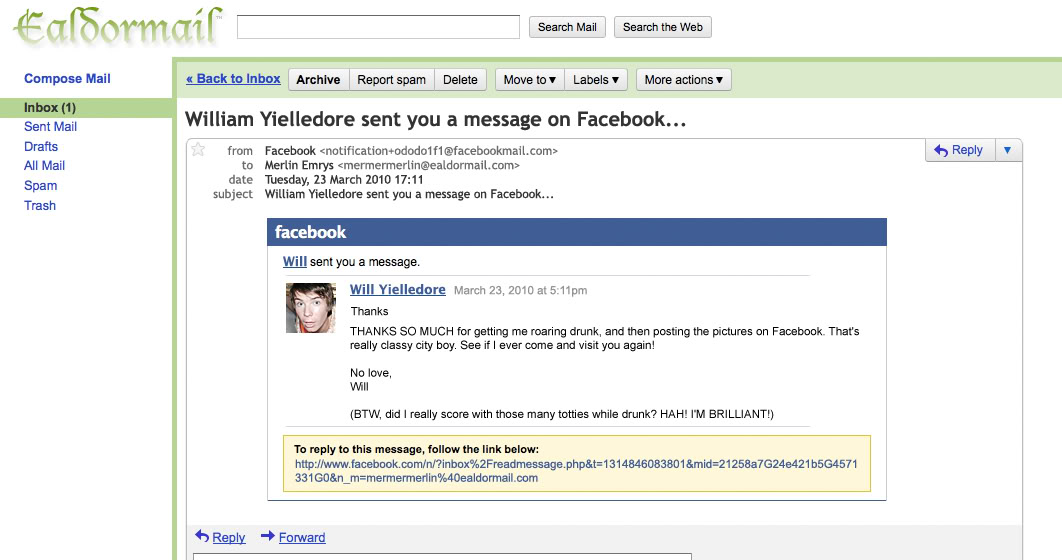Open the Sent Mail folder
The height and width of the screenshot is (560, 1062).
coord(50,127)
